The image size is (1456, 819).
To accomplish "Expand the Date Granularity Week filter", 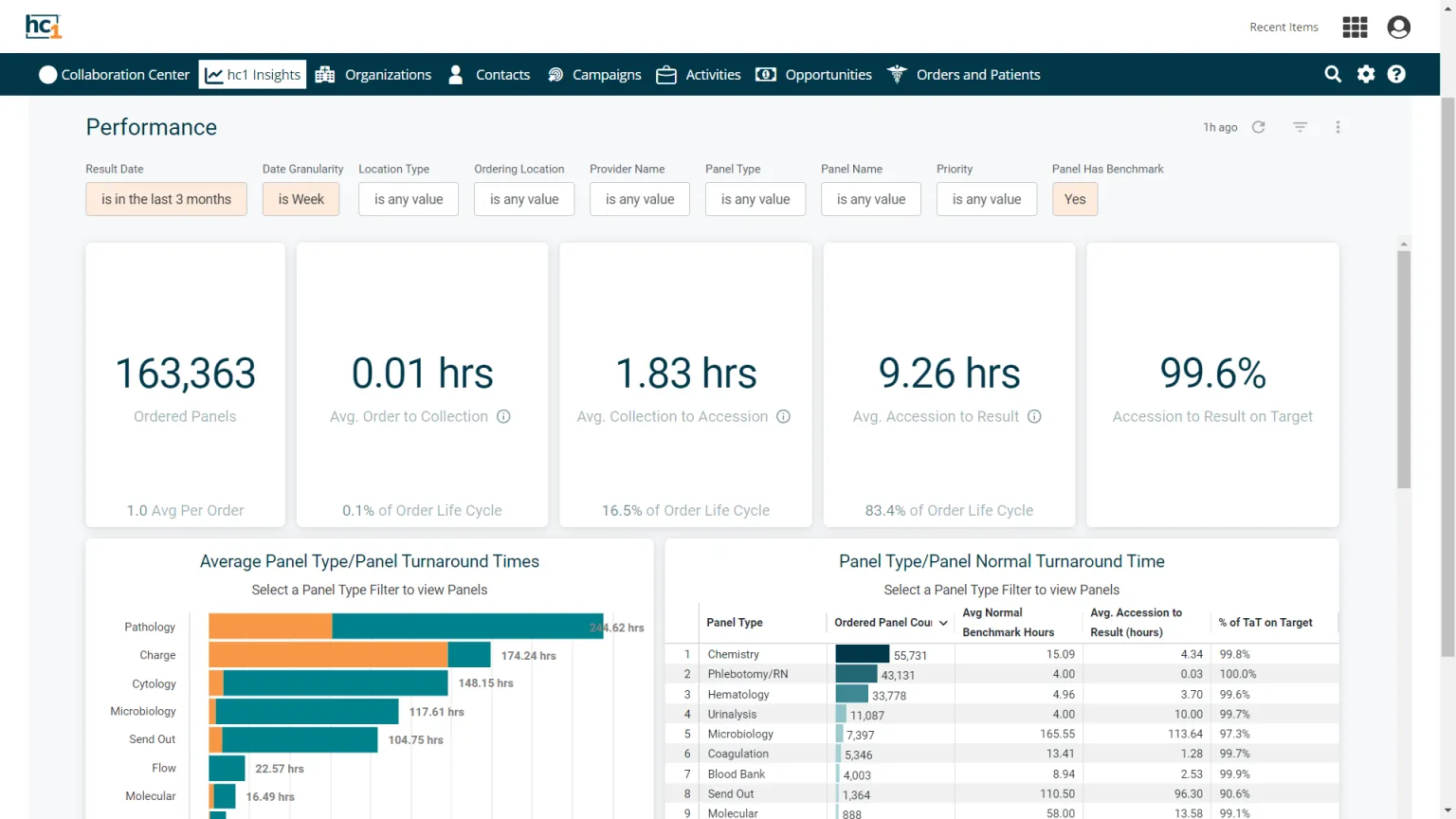I will 300,199.
